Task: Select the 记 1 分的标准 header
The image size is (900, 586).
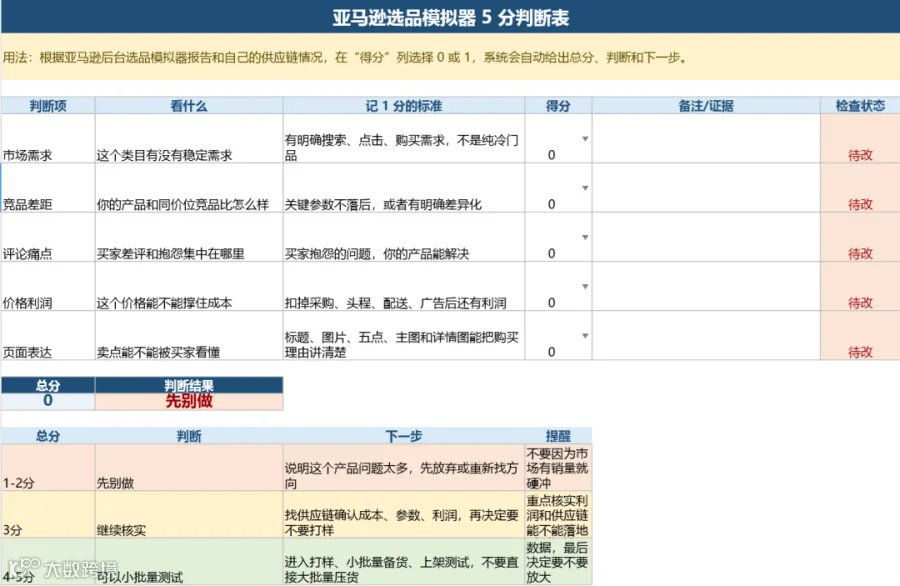Action: click(404, 106)
